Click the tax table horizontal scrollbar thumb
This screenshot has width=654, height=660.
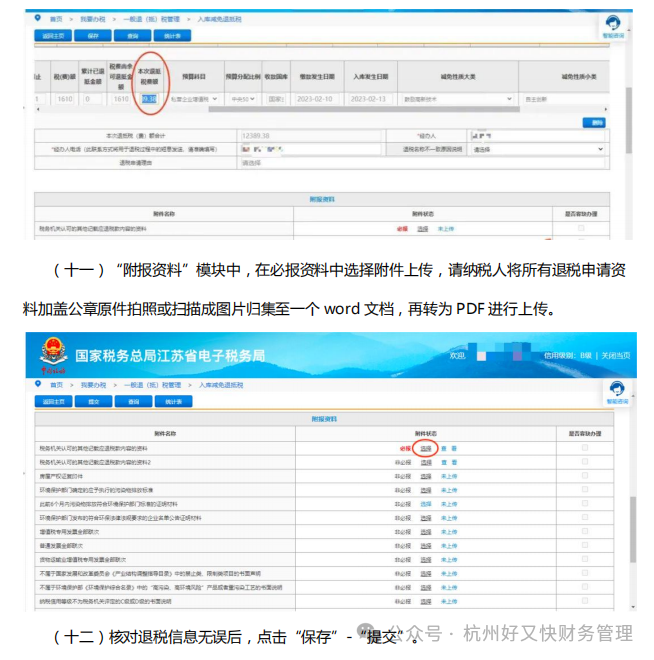click(364, 109)
